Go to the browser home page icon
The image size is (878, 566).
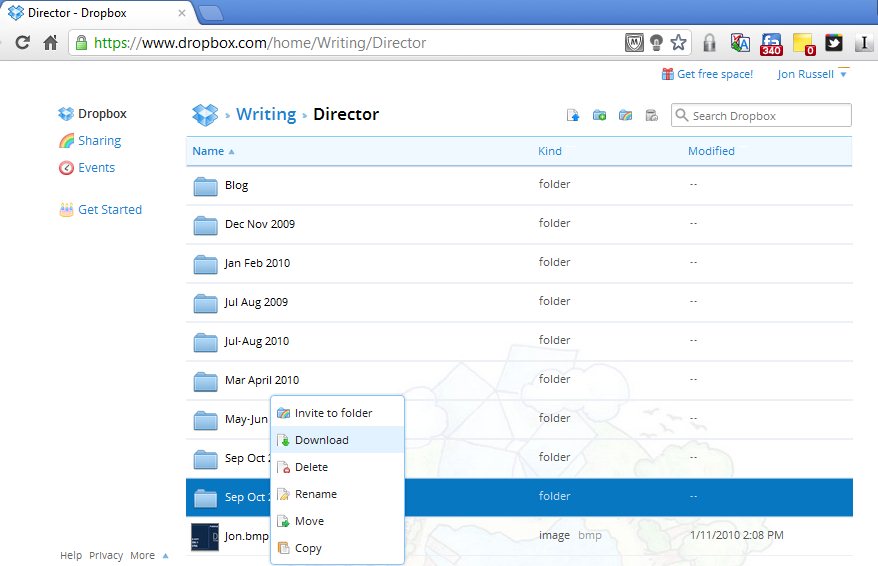click(50, 43)
